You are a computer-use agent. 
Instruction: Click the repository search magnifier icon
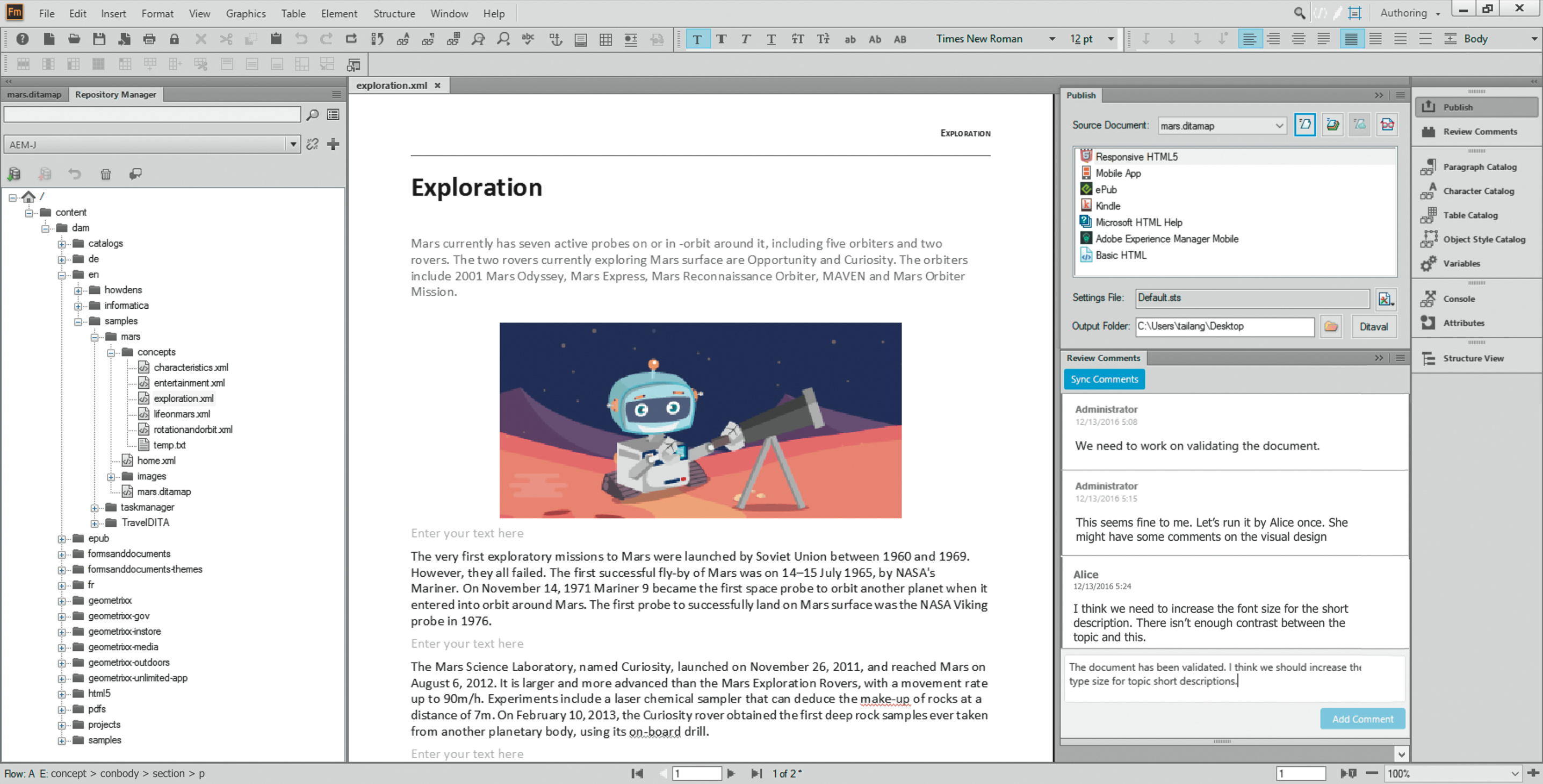[x=312, y=114]
